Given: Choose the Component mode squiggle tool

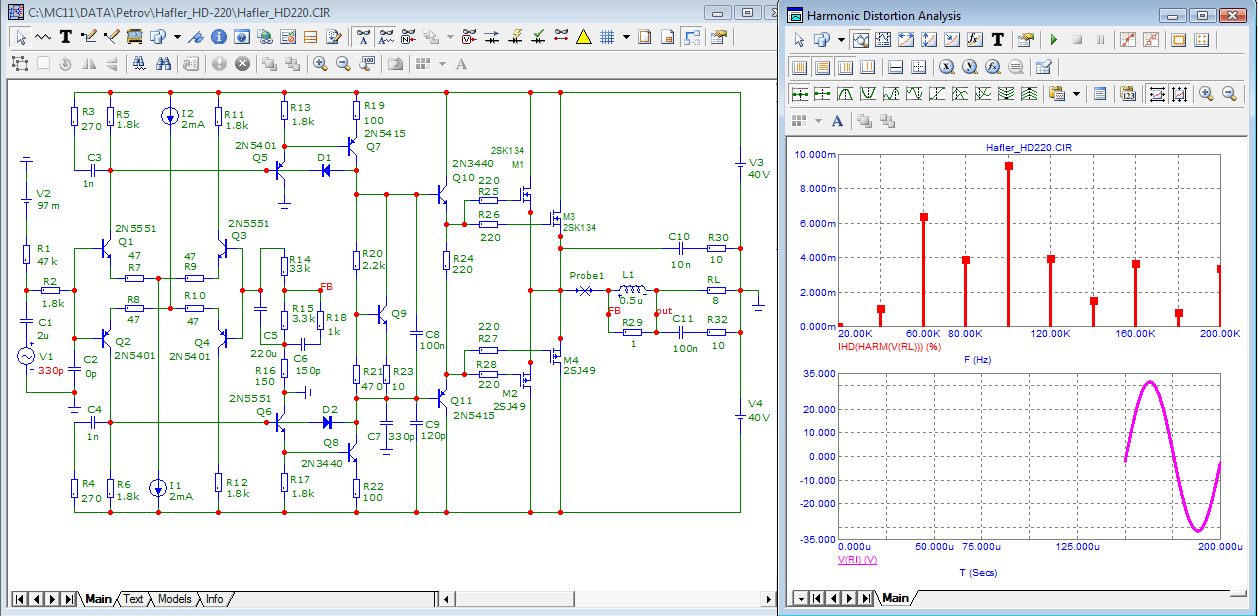Looking at the screenshot, I should click(42, 37).
